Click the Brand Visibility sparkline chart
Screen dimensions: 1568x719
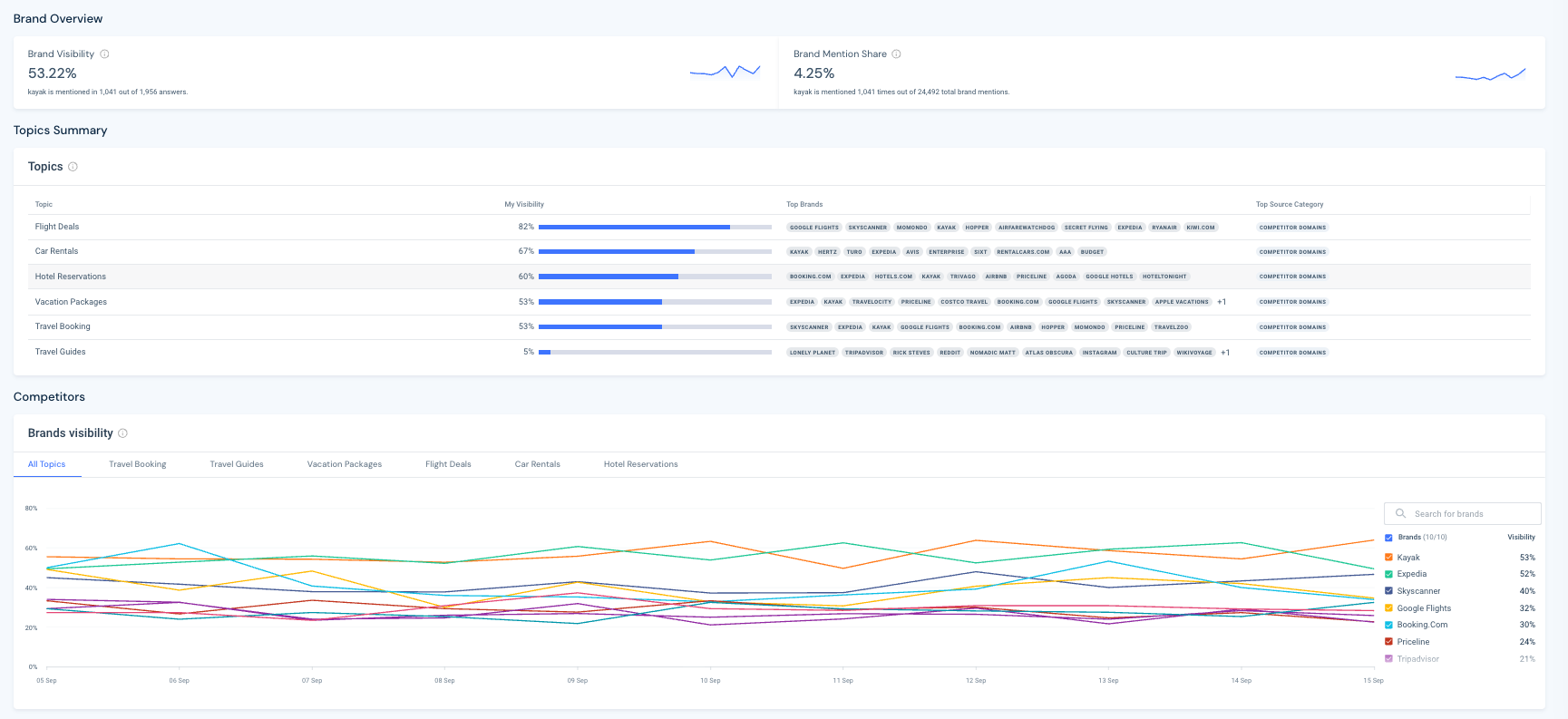[x=725, y=71]
